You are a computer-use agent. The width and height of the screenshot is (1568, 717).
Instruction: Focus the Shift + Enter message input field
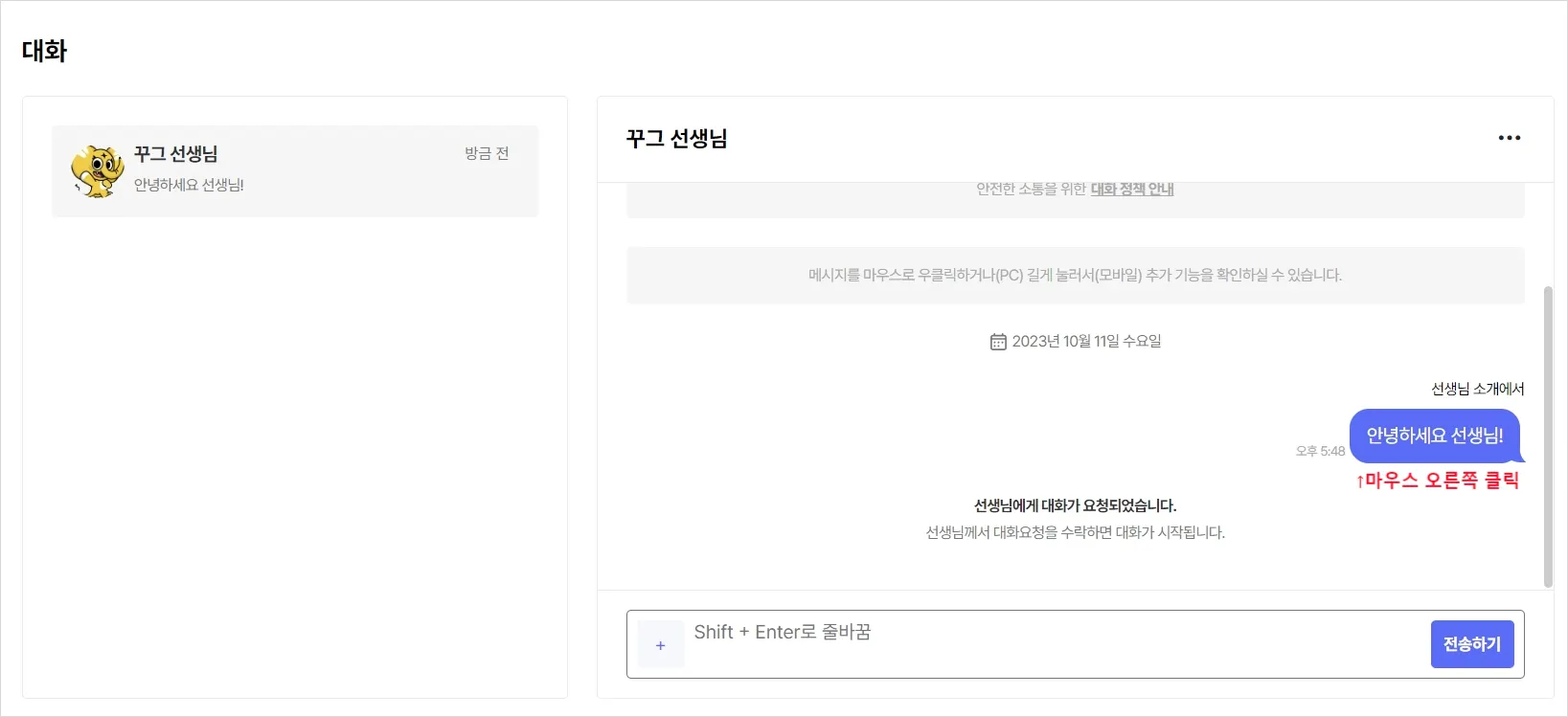pos(1054,644)
